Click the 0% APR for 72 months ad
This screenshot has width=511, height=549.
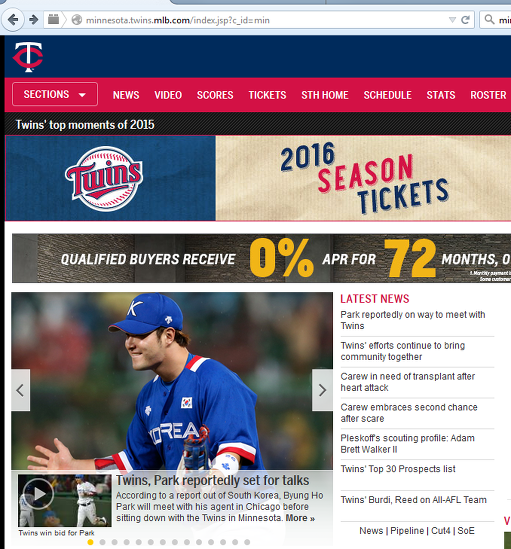pyautogui.click(x=261, y=258)
